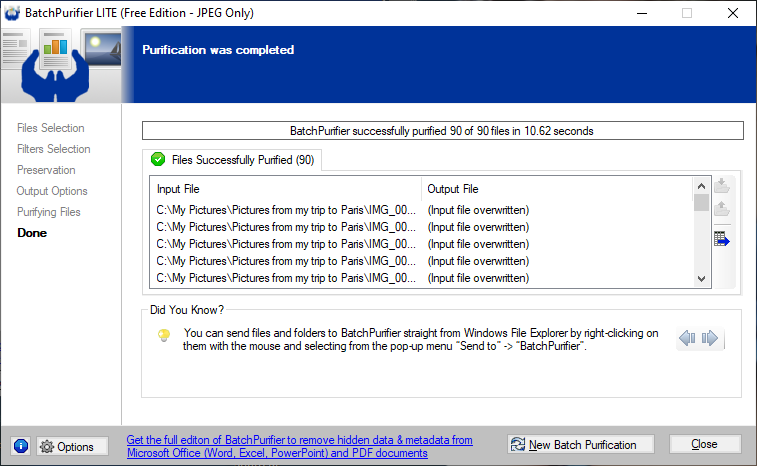Open the full edition BatchPurifier link

(x=299, y=446)
